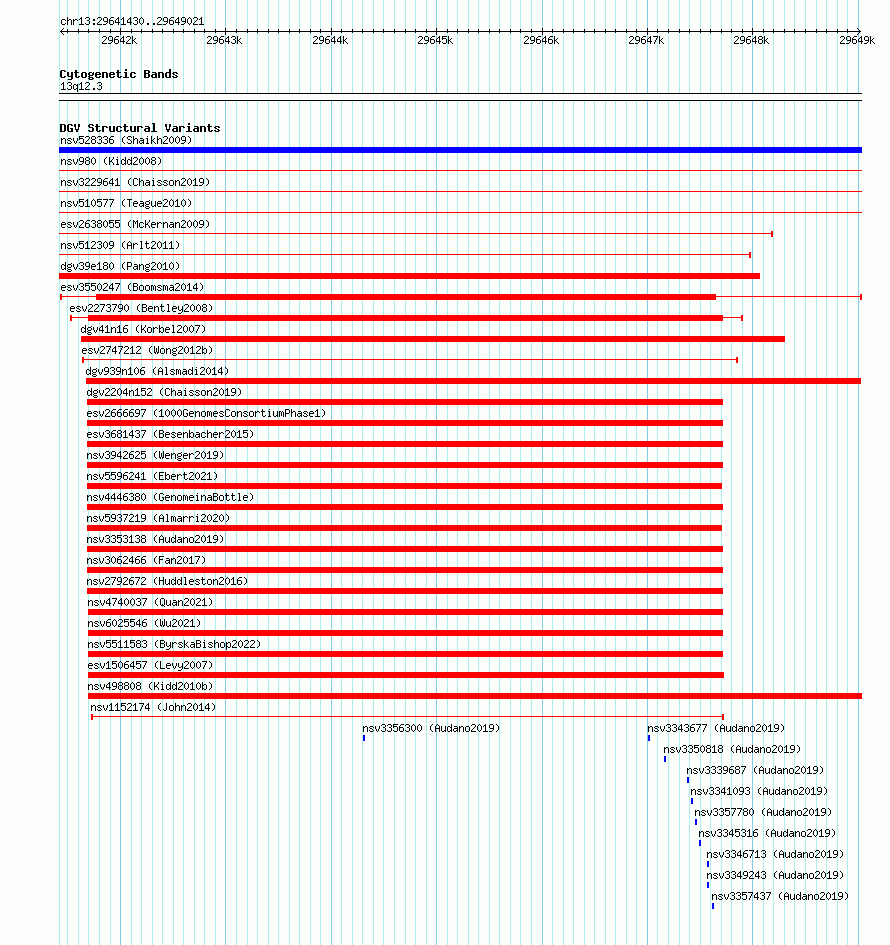Select the nsv3341093 (Audano2019) label
Viewport: 890px width, 945px height.
[759, 791]
